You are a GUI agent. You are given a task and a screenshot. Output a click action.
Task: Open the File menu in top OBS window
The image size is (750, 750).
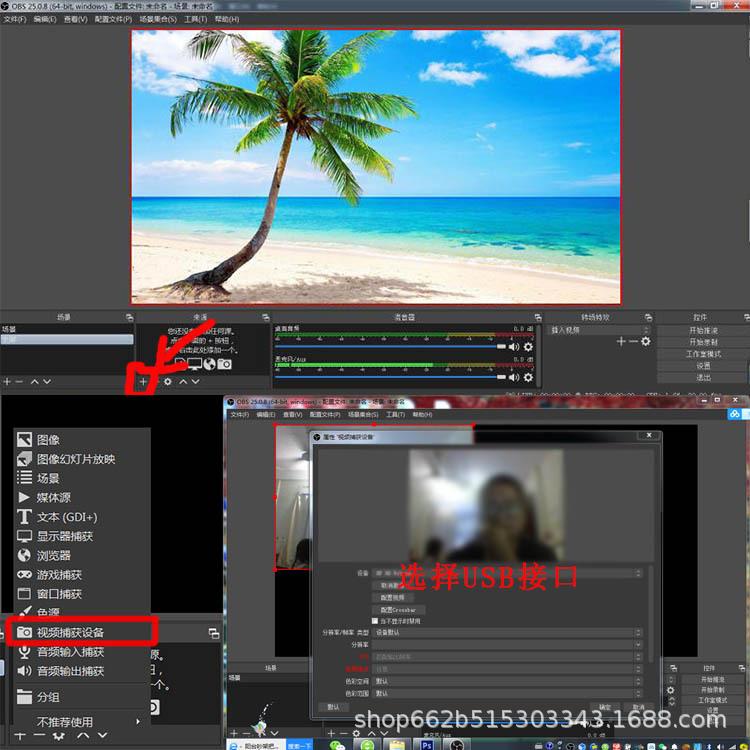(14, 19)
